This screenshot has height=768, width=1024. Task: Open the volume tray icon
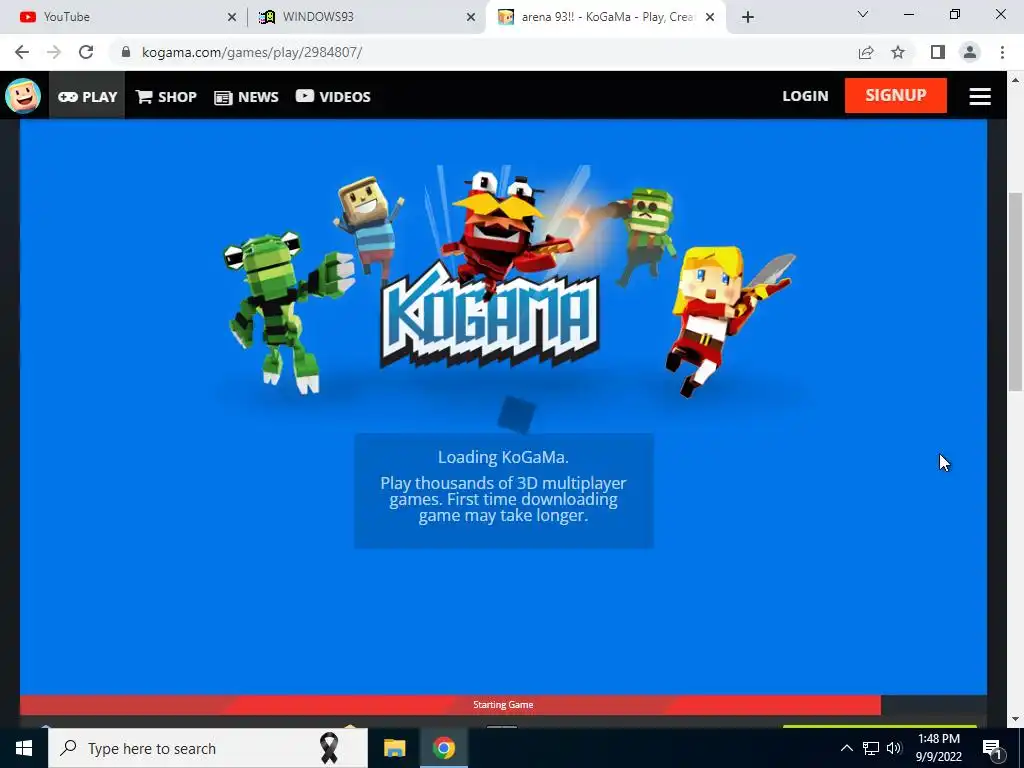click(894, 748)
